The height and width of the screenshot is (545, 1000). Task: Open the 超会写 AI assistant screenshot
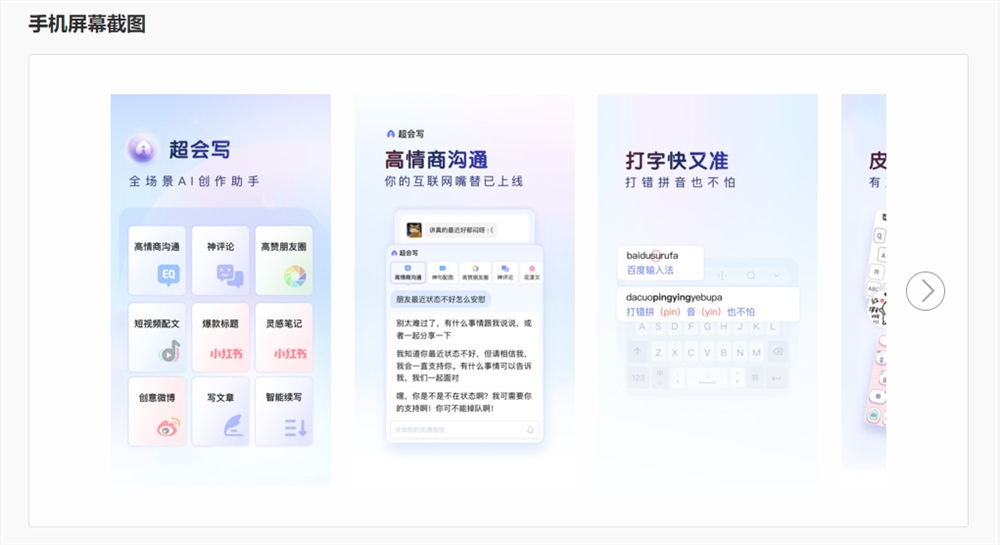coord(221,290)
